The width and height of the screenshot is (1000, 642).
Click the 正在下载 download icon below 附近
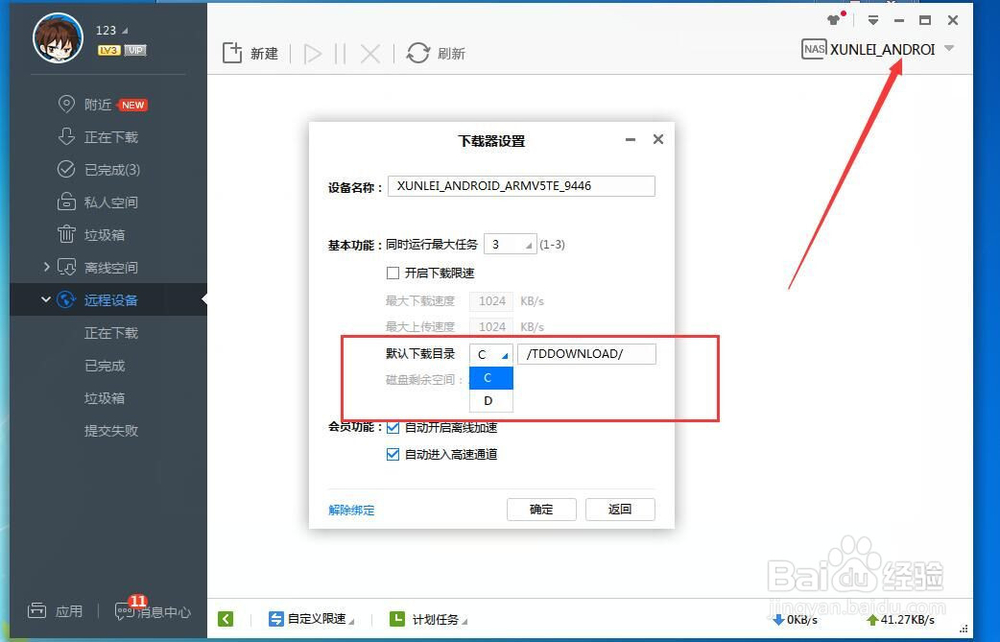pos(66,136)
